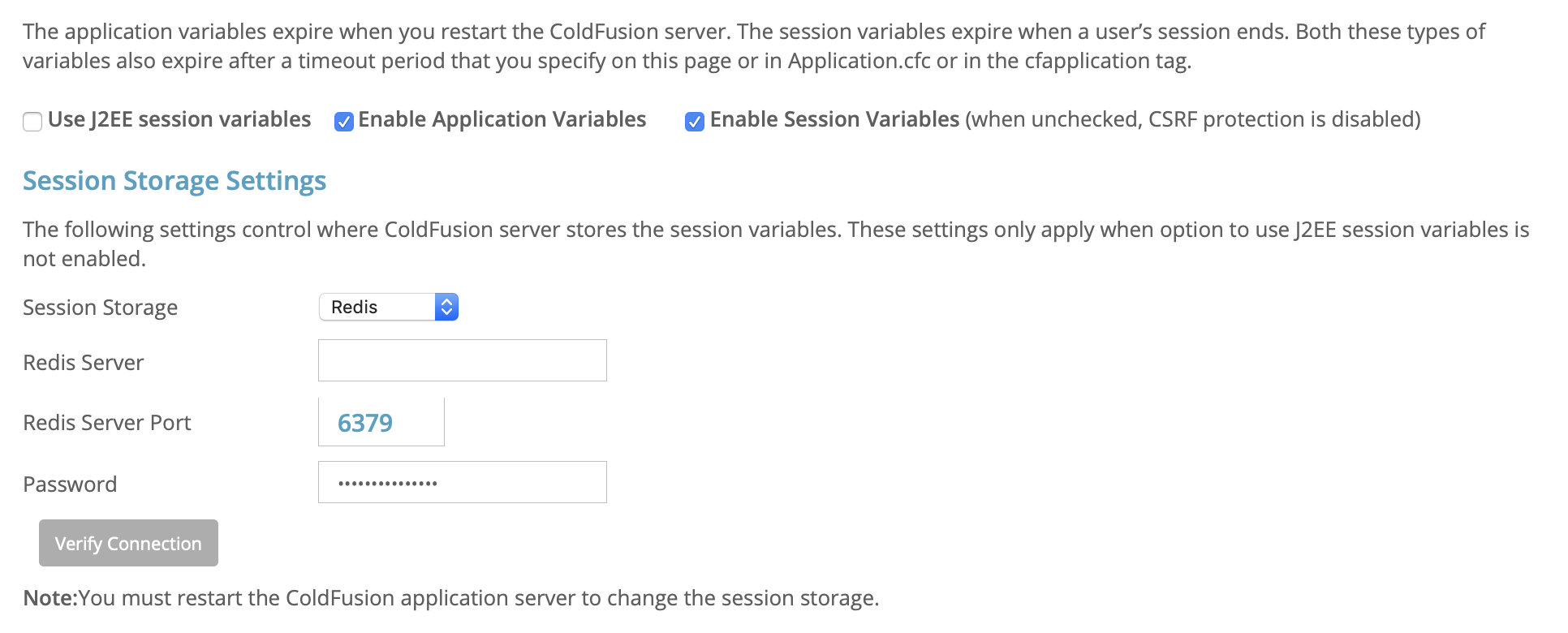Click the Redis text in the dropdown
1568x633 pixels.
[354, 307]
